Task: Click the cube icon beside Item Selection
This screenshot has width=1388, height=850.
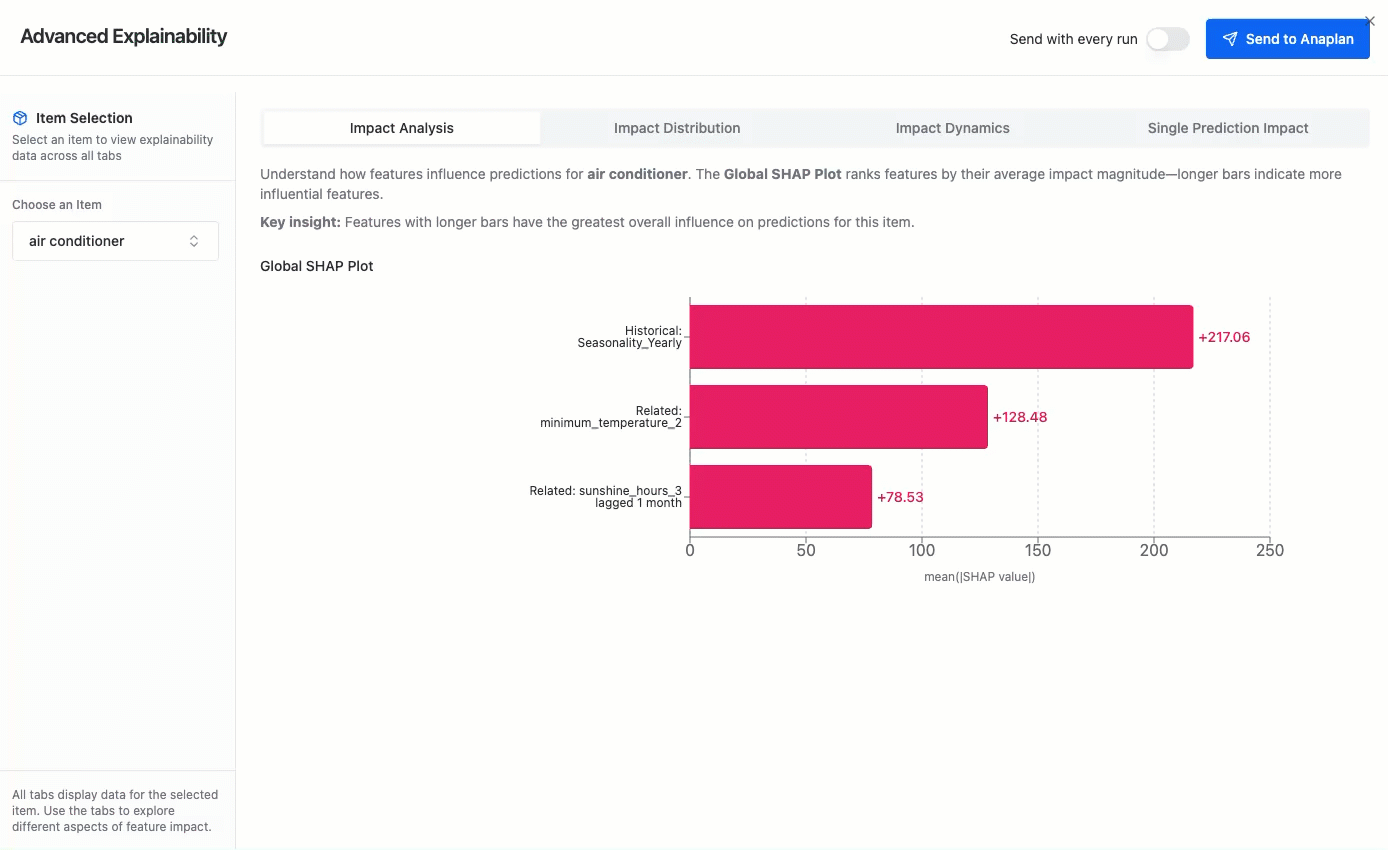Action: click(x=20, y=118)
